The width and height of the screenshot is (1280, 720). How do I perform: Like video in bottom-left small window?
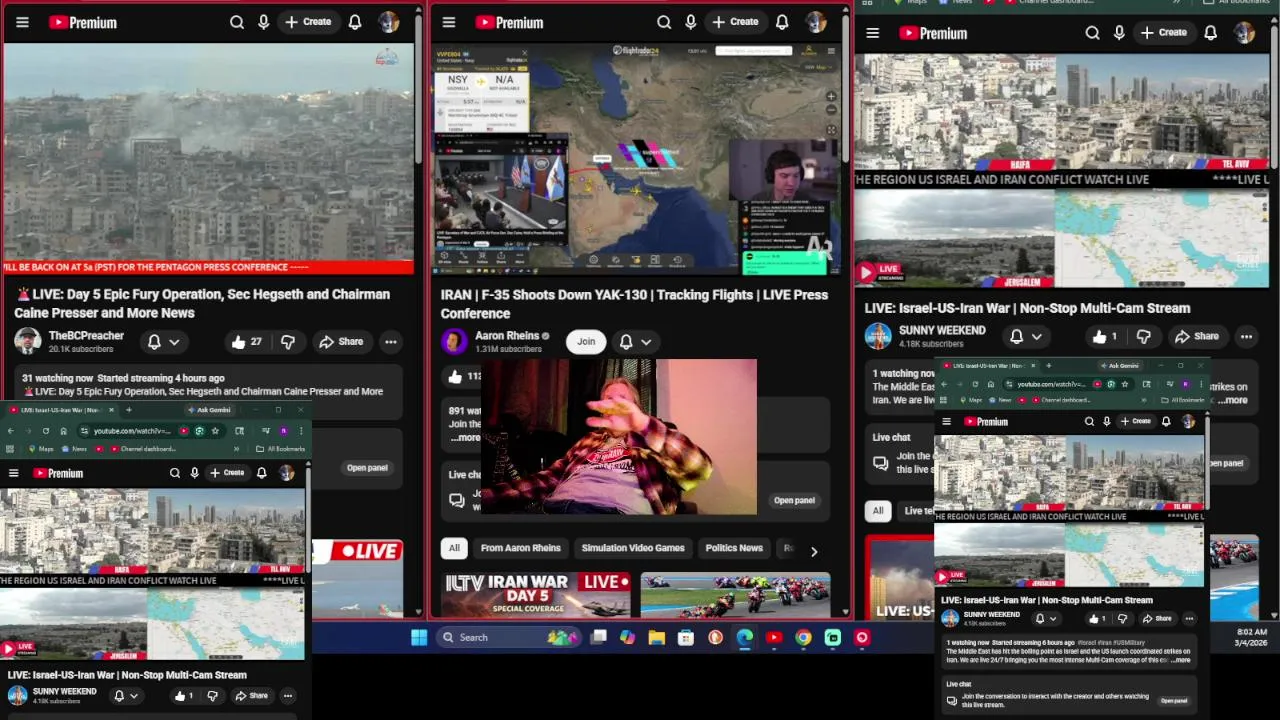(x=185, y=696)
